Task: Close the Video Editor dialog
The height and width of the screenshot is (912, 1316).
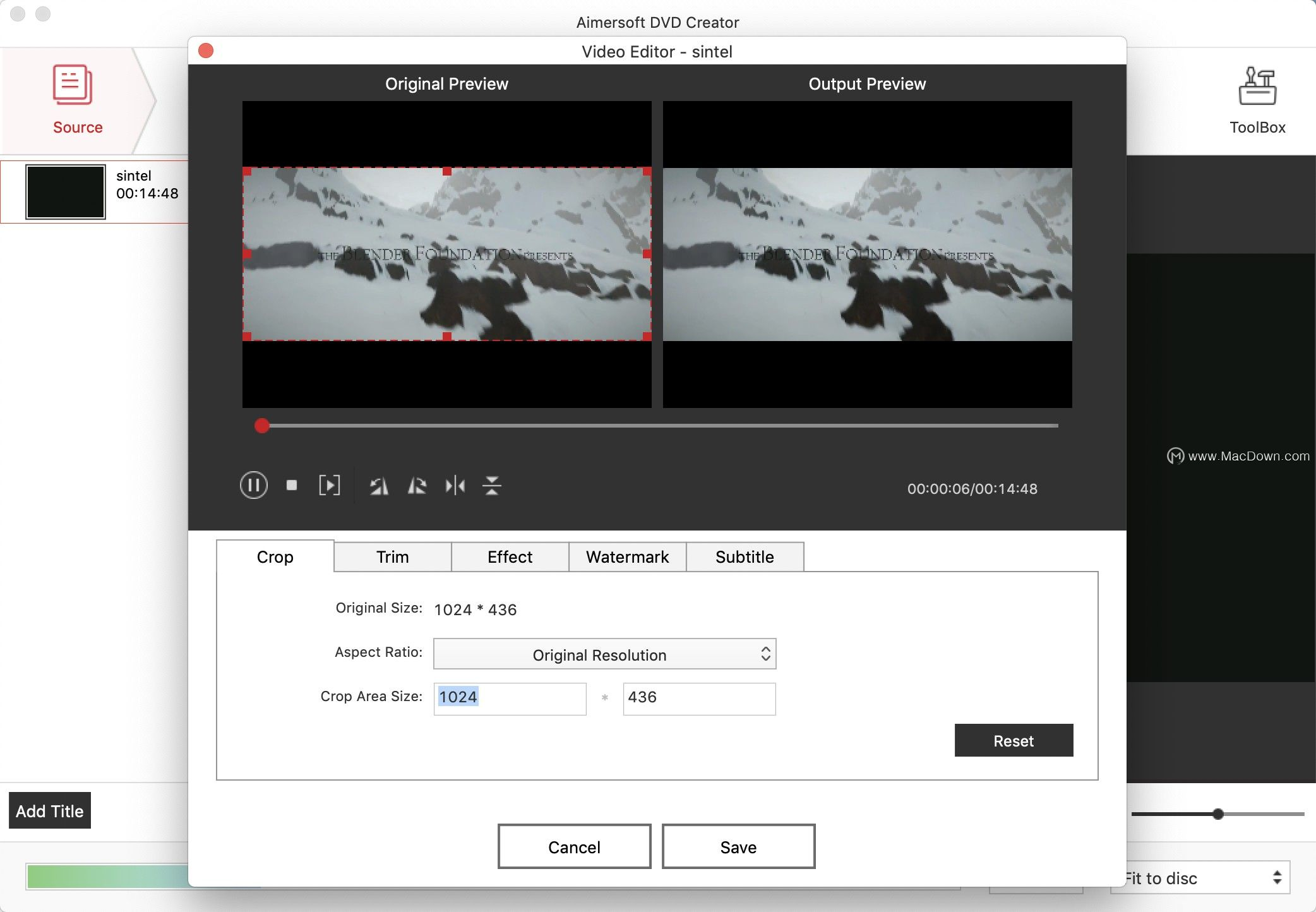Action: (x=206, y=51)
